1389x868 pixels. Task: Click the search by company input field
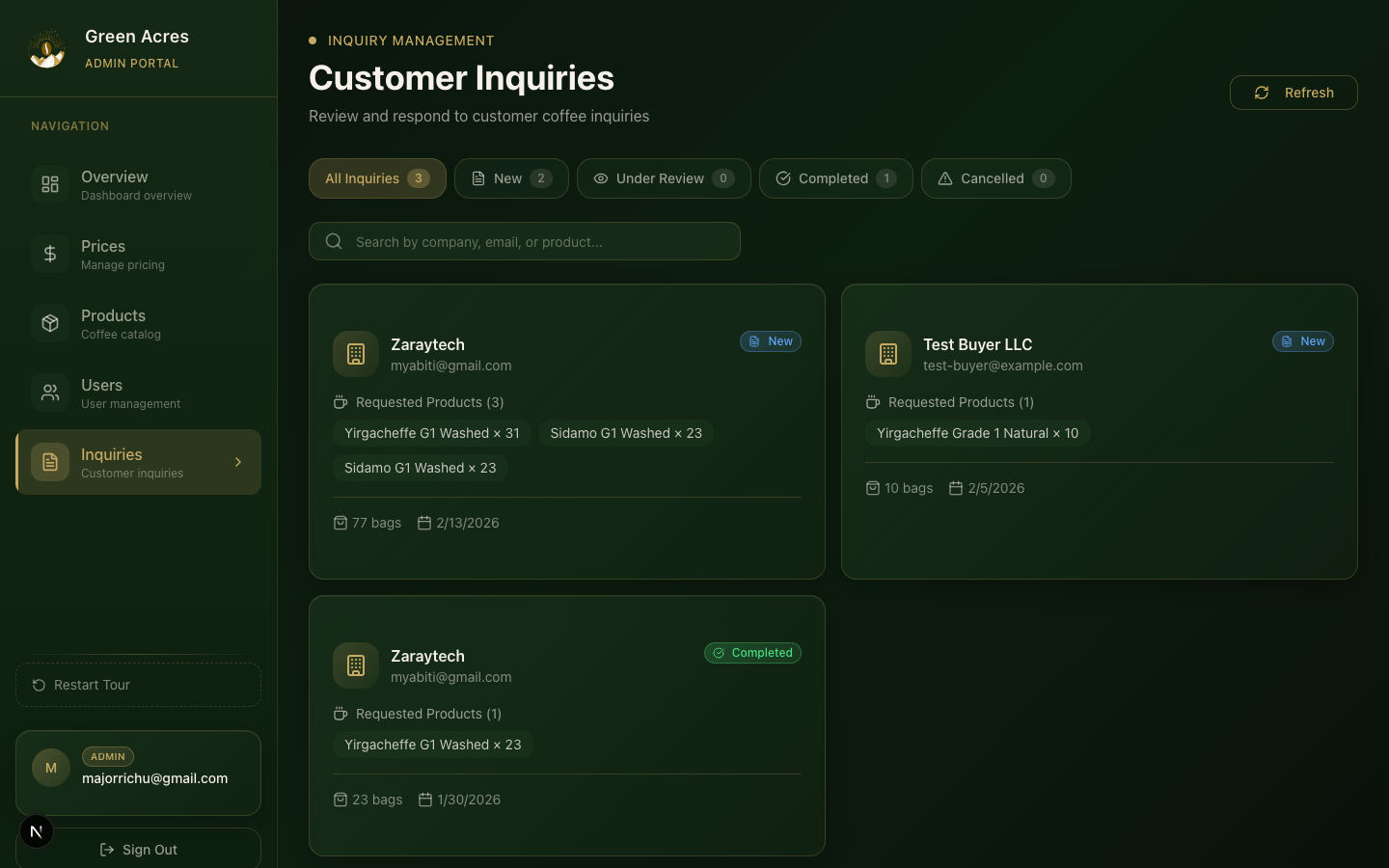[x=525, y=241]
